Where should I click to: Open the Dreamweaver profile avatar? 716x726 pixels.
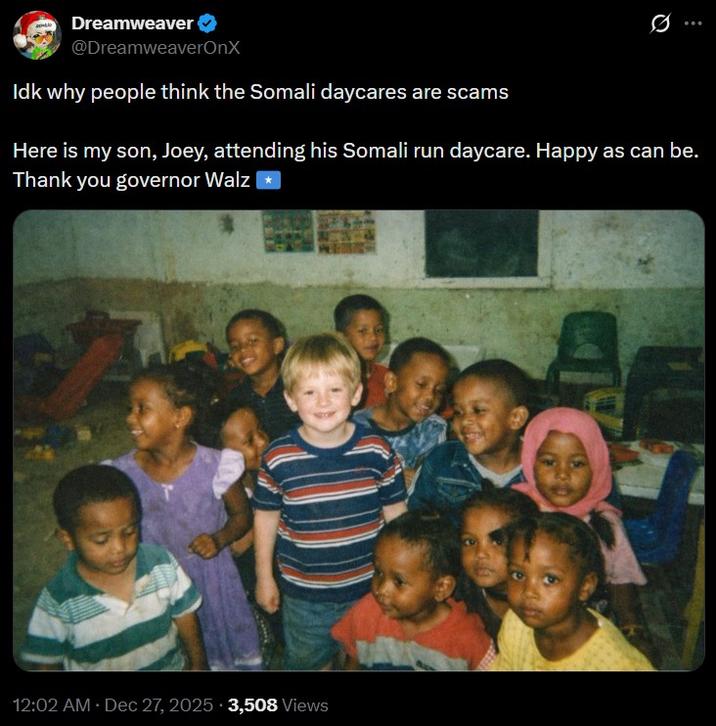(37, 36)
